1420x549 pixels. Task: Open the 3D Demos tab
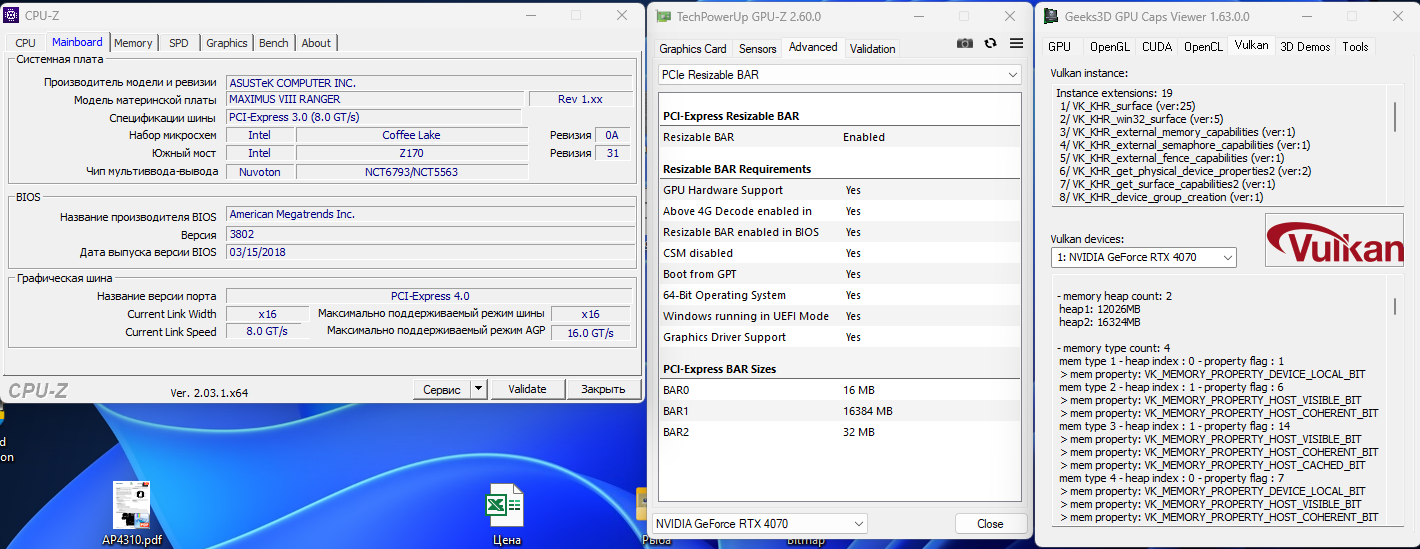pos(1305,47)
